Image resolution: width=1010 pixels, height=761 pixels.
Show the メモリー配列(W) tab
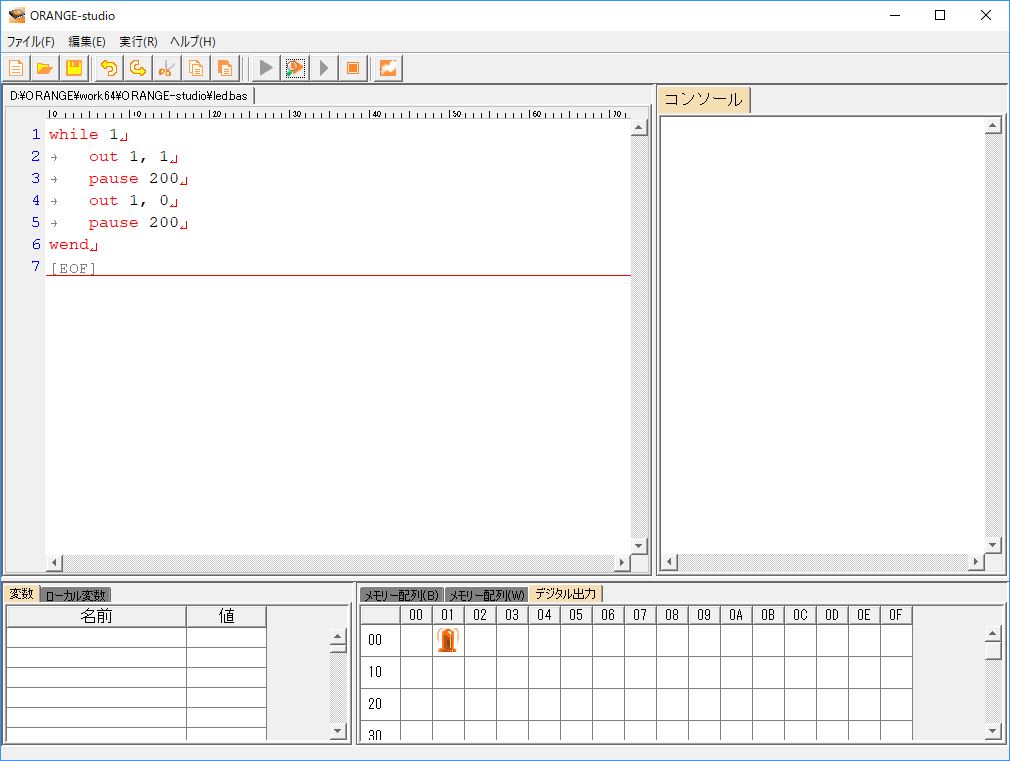pos(486,595)
